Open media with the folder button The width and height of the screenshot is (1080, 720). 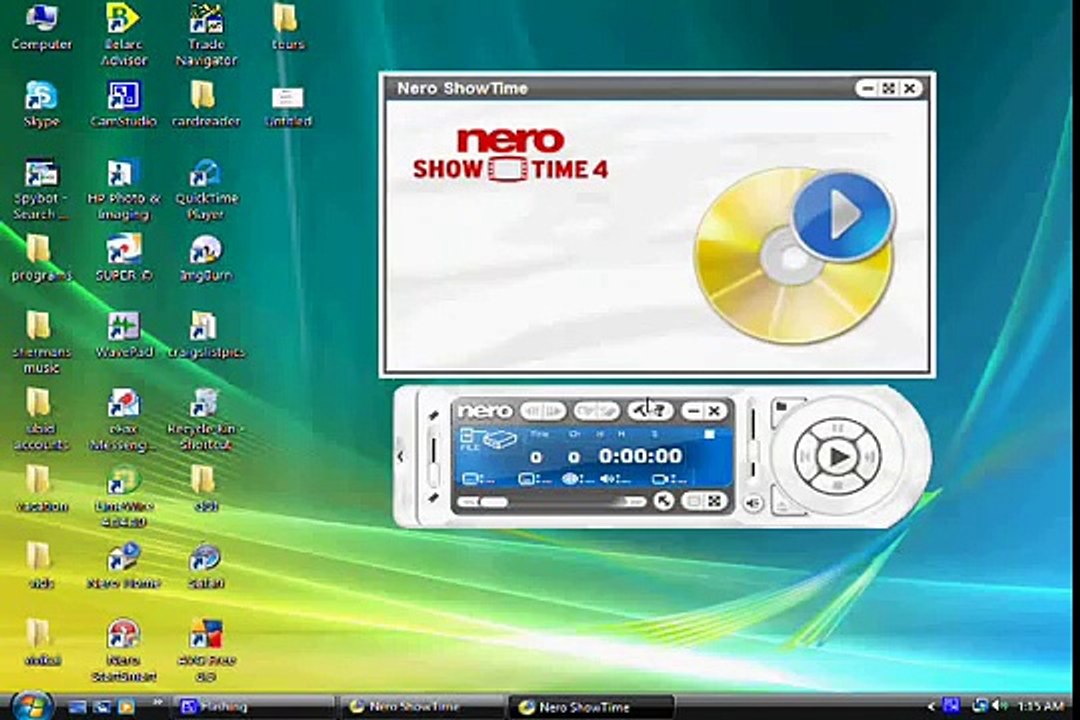click(784, 409)
